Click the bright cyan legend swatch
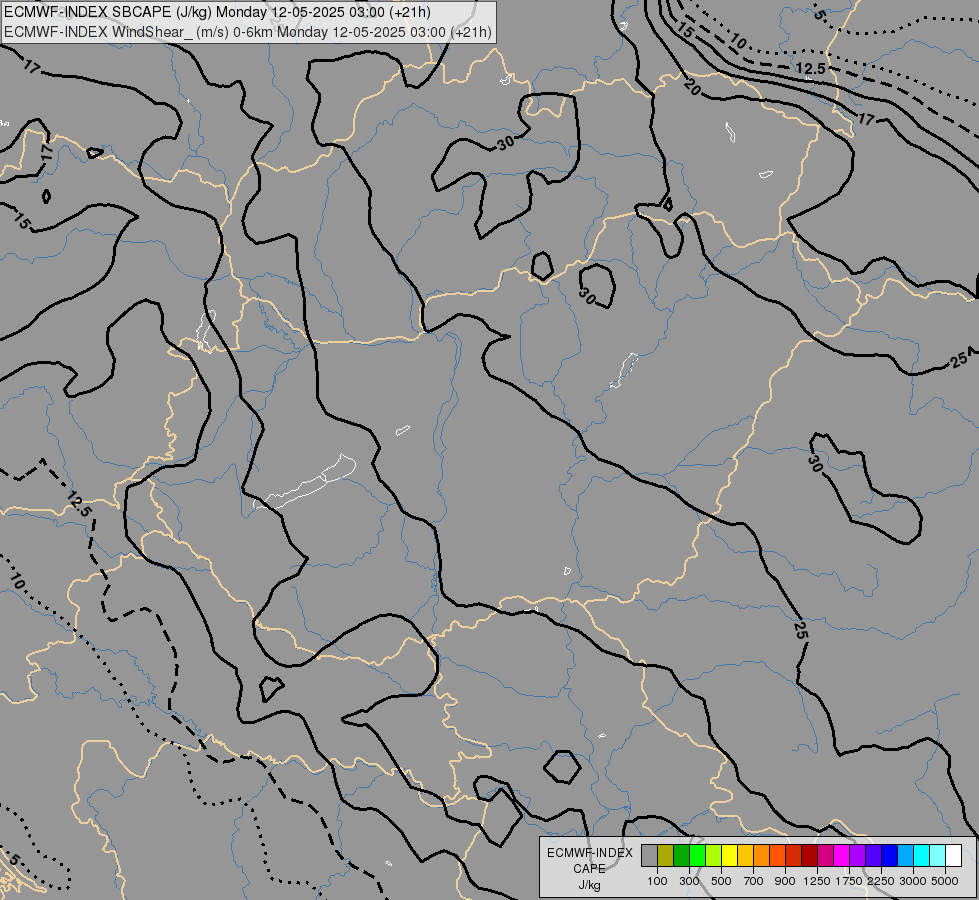Image resolution: width=979 pixels, height=900 pixels. 922,856
